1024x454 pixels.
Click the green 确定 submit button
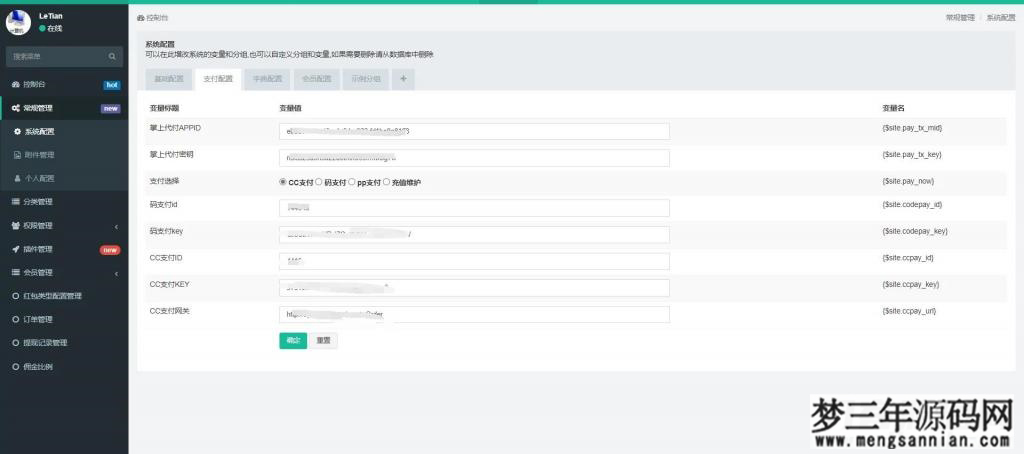point(293,340)
